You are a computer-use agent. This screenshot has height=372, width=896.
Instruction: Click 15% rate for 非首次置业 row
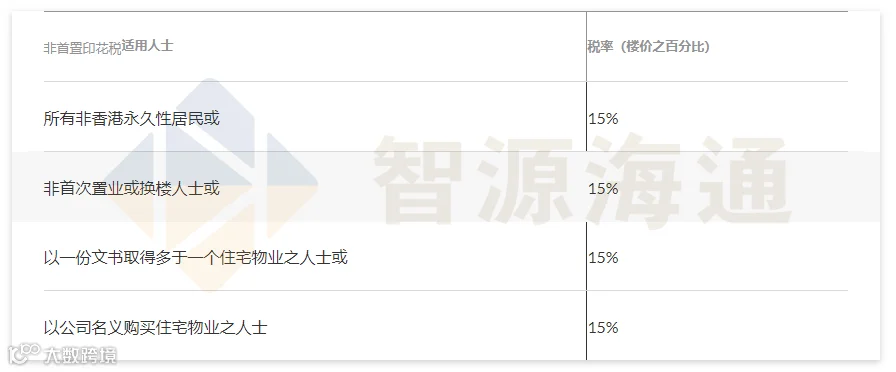click(603, 189)
